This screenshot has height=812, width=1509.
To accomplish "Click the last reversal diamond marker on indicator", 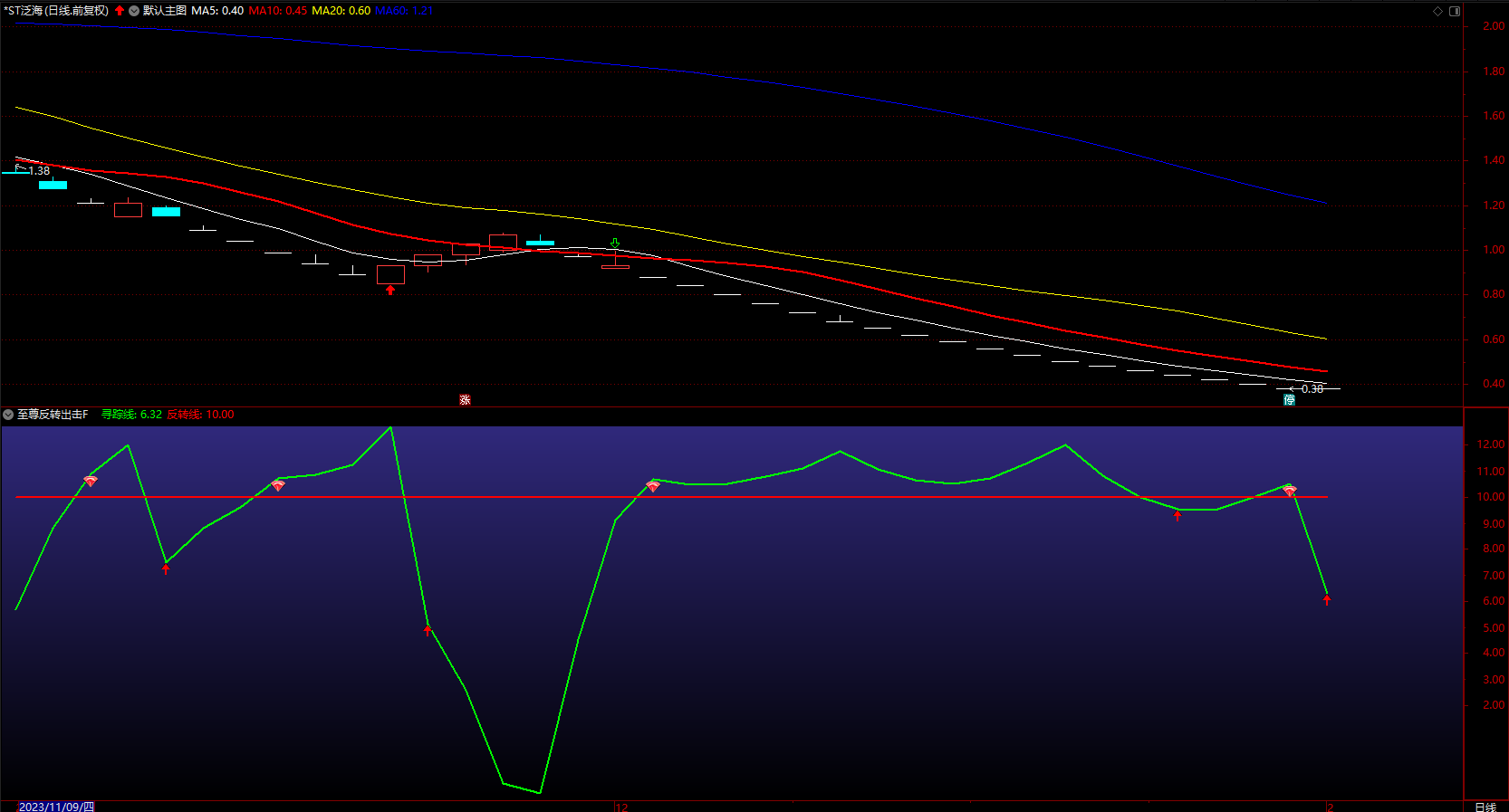I will click(1290, 491).
